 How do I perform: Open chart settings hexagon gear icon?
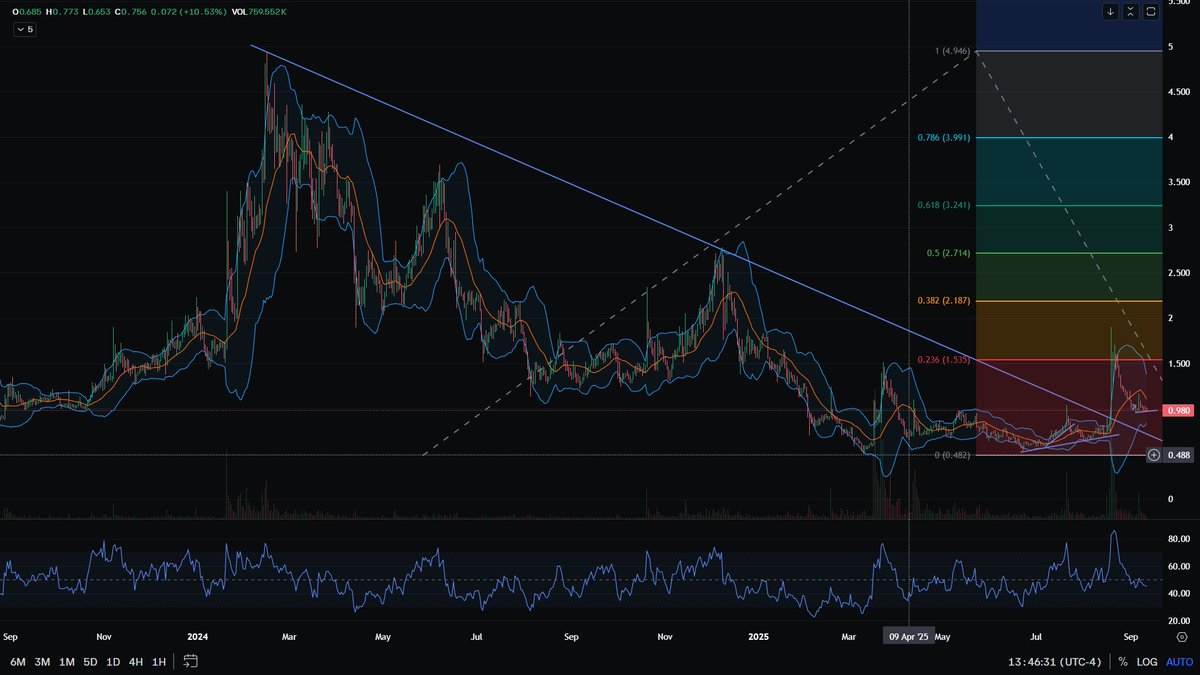(1182, 636)
